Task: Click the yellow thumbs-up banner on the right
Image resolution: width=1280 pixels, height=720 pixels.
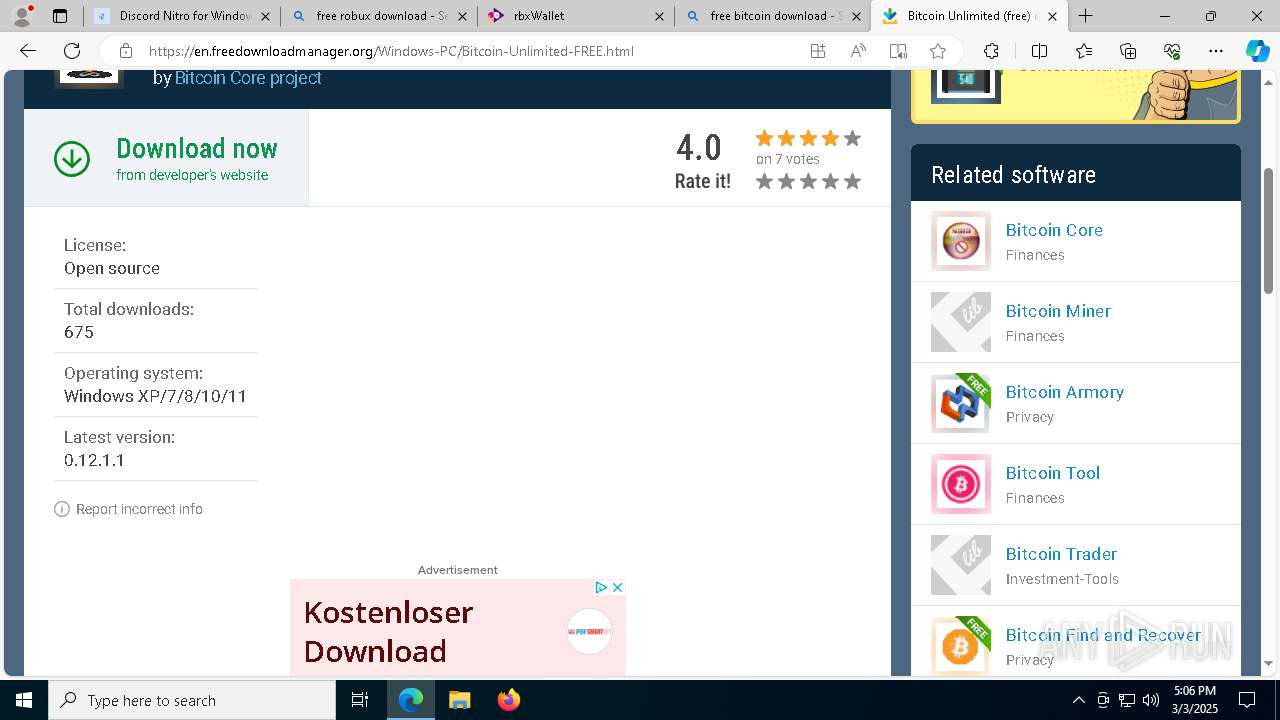Action: (x=1076, y=96)
